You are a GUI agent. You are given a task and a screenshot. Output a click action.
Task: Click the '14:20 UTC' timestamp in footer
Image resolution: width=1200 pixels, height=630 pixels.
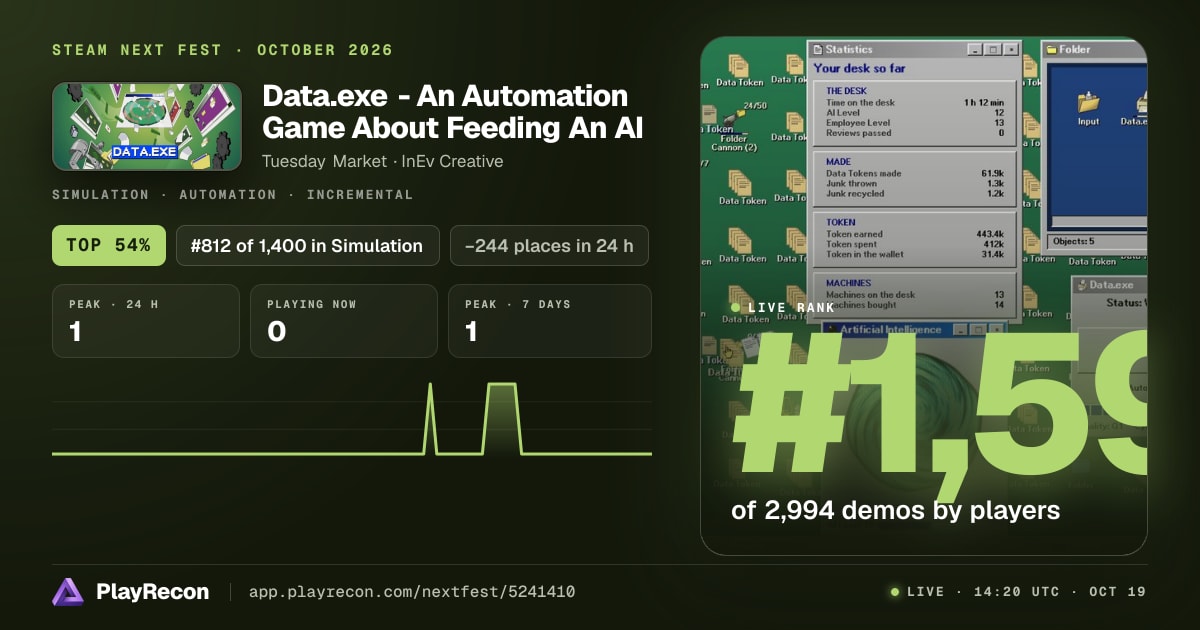point(1016,592)
